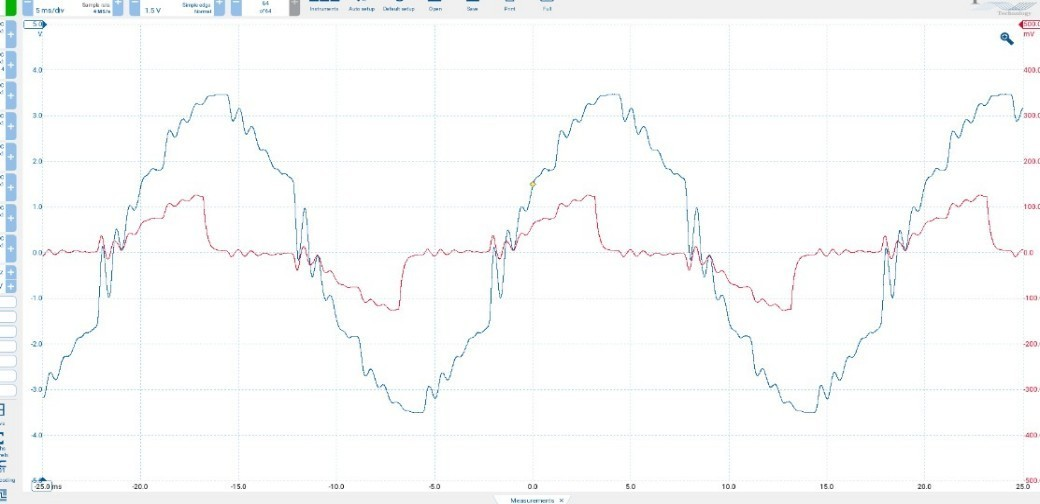Click the plus button after Simple edge

click(219, 8)
